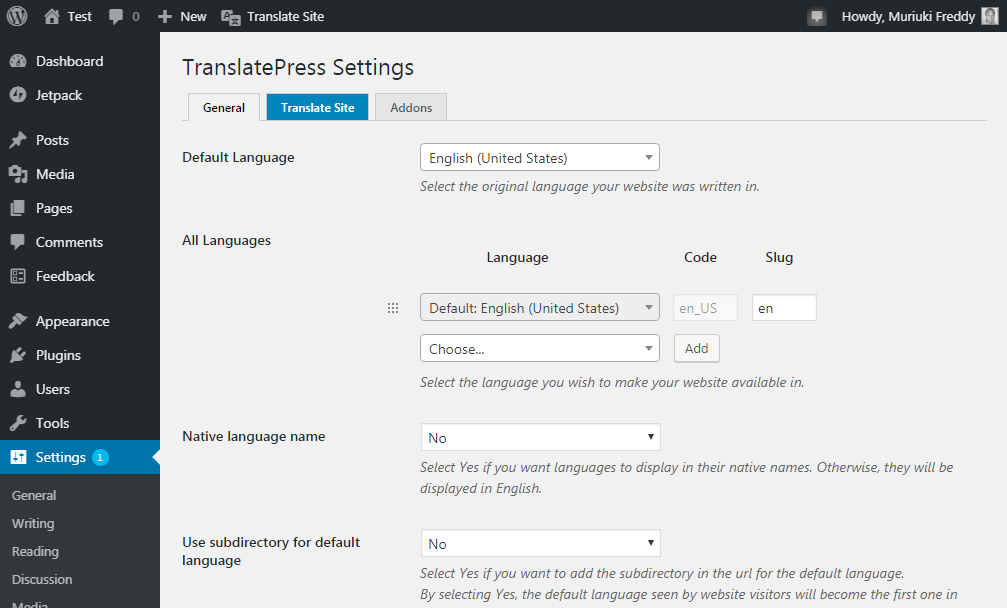The width and height of the screenshot is (1007, 608).
Task: Click the Posts pushpin icon
Action: tap(18, 140)
